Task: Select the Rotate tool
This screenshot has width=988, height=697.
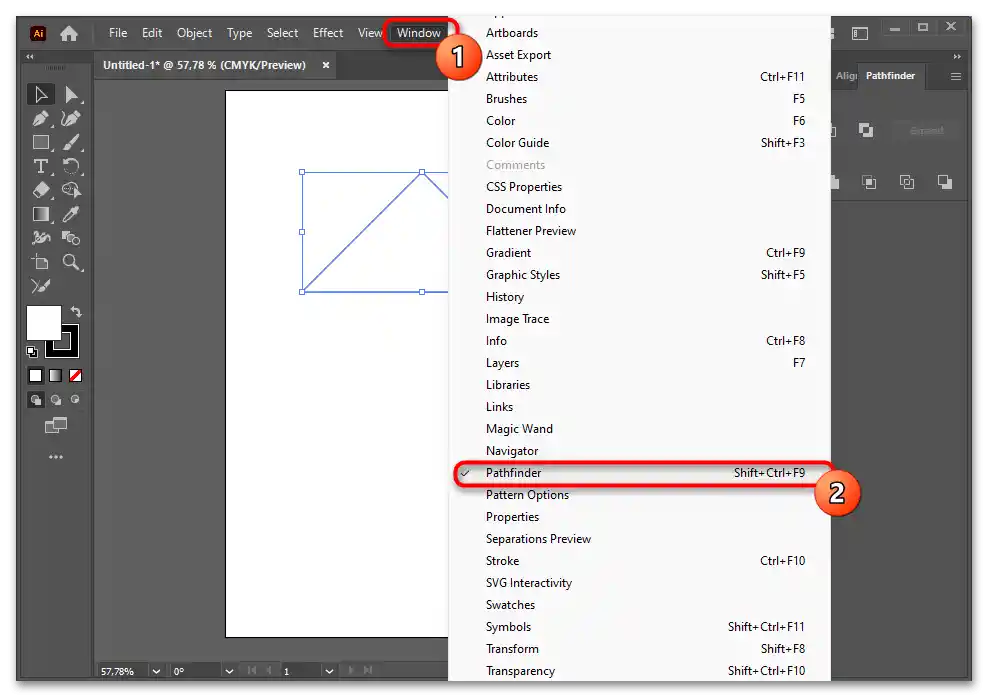Action: click(71, 166)
